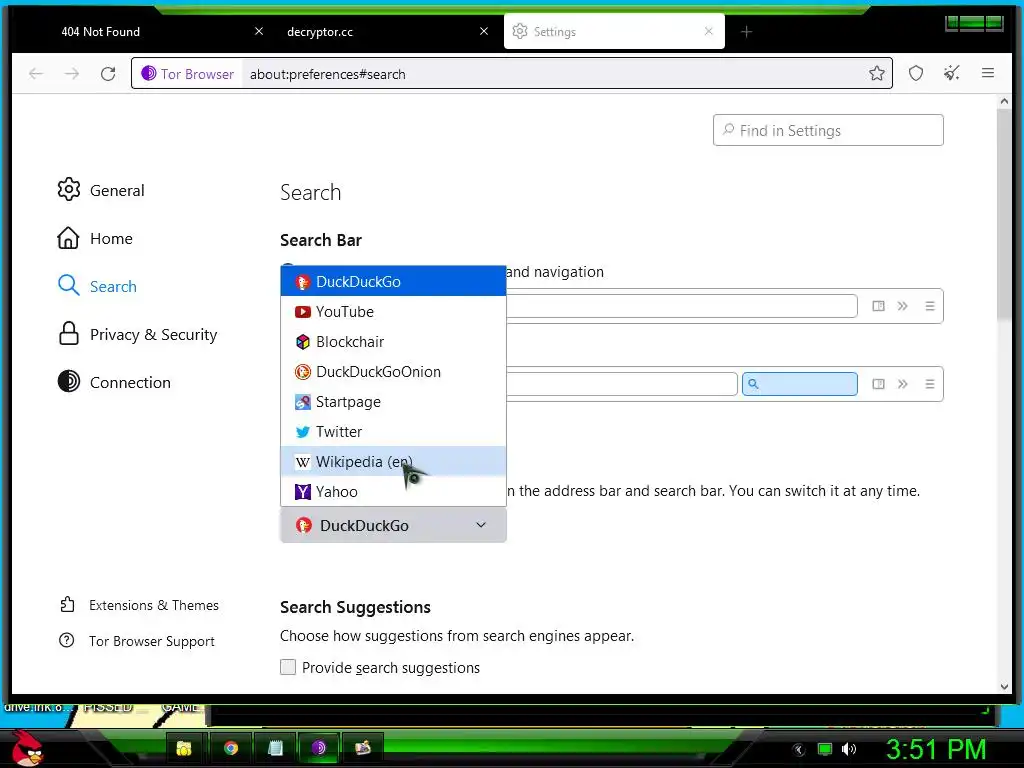This screenshot has width=1024, height=768.
Task: Open Extensions & Themes link
Action: tap(139, 605)
